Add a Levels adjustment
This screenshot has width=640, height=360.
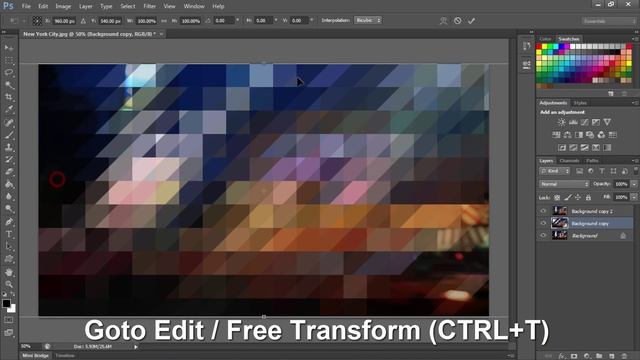573,122
